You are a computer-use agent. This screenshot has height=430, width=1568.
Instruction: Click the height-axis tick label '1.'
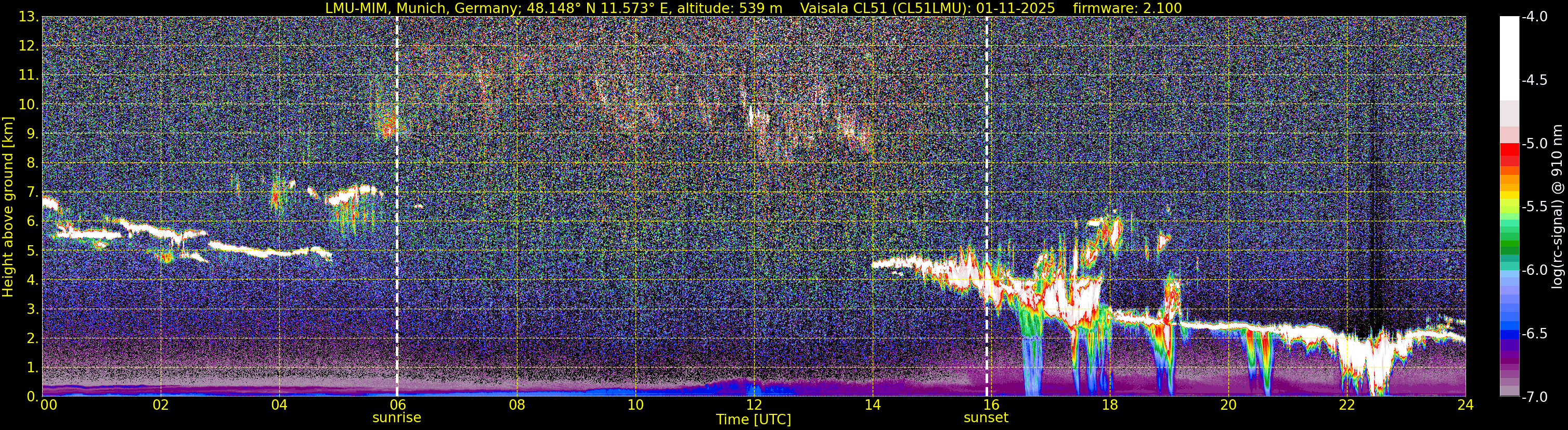[33, 368]
